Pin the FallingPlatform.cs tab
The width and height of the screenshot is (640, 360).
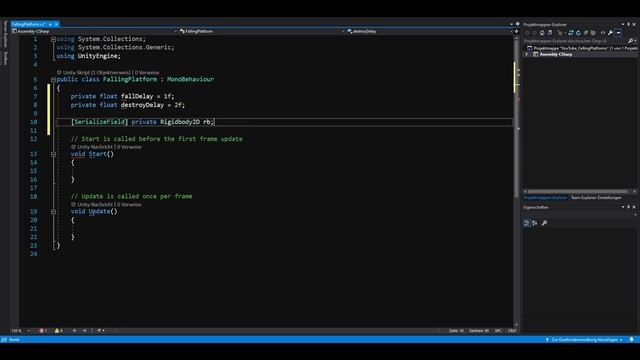(x=50, y=24)
